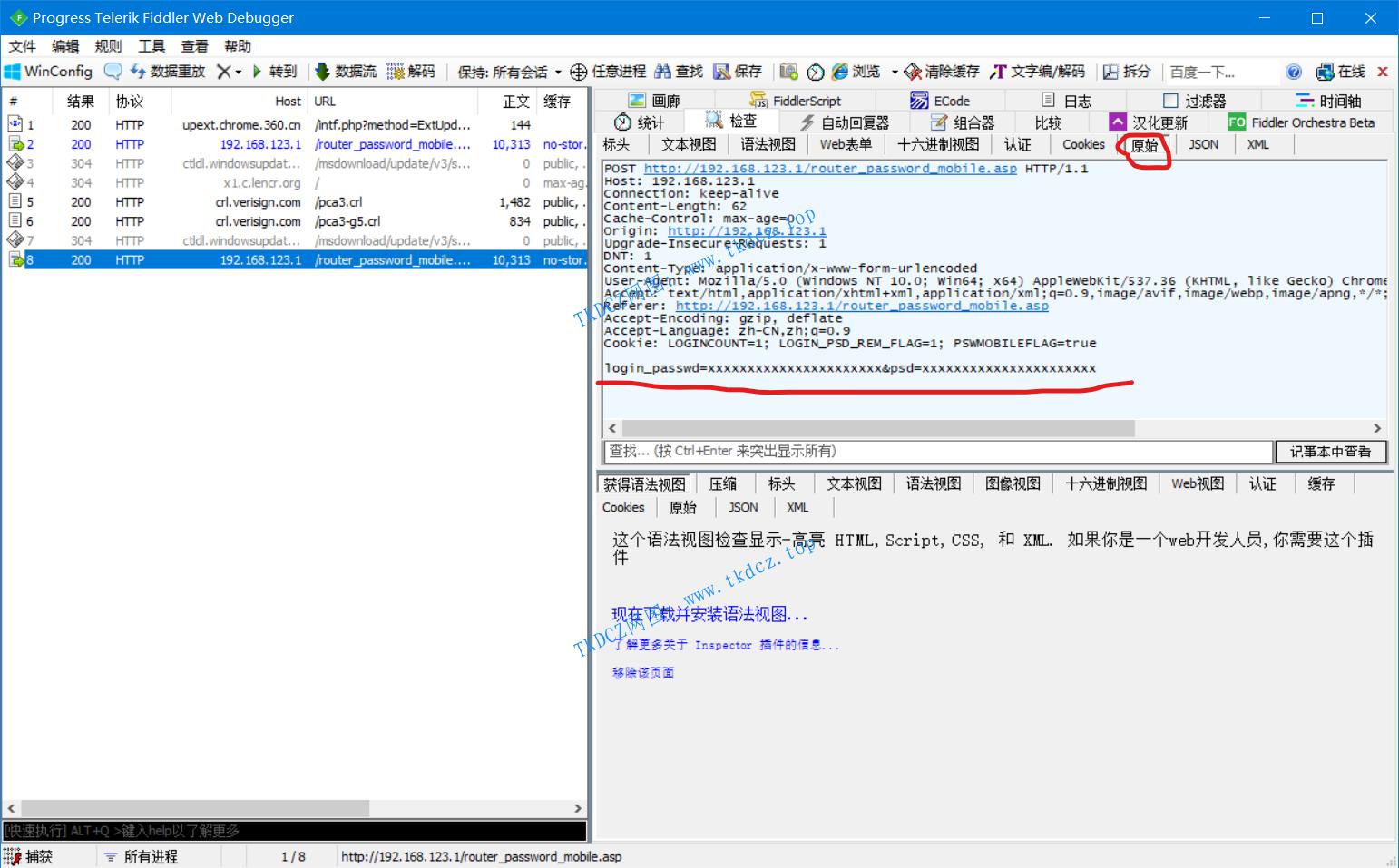Open the Rules (规则) menu
This screenshot has height=868, width=1399.
pyautogui.click(x=108, y=46)
